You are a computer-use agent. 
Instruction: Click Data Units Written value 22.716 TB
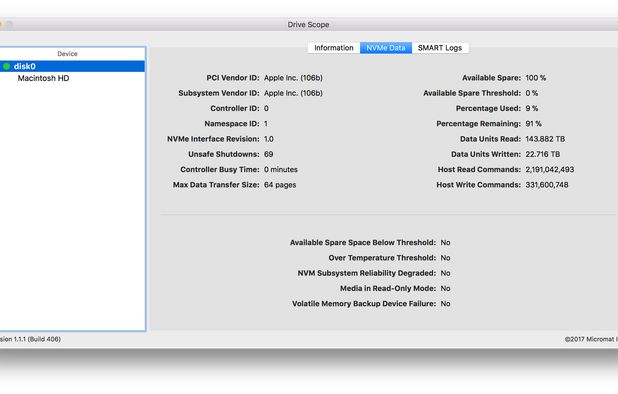click(x=543, y=154)
